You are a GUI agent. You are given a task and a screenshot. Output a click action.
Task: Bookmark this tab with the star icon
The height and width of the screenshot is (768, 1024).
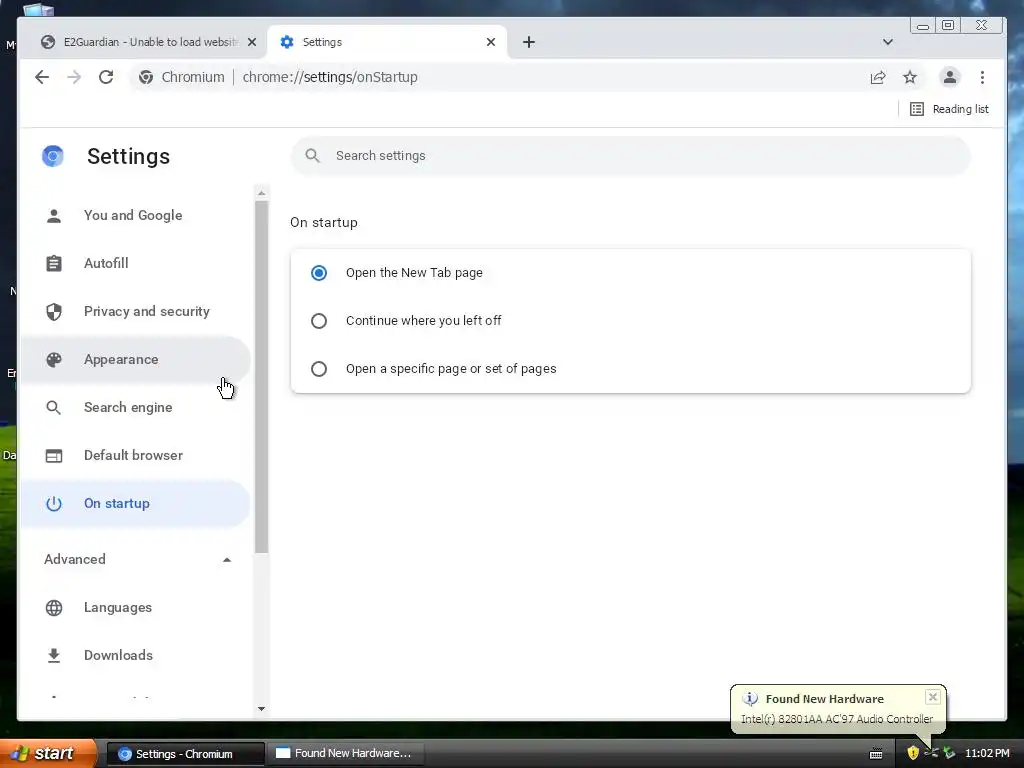(910, 77)
